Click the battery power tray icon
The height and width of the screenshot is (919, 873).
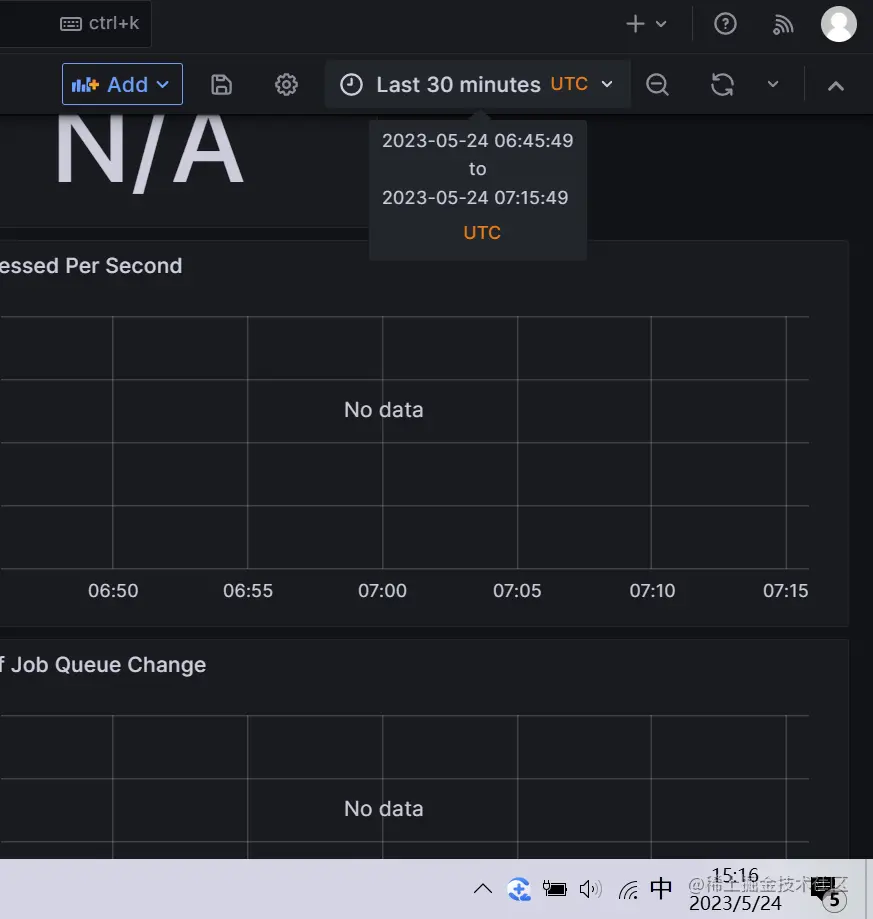[554, 889]
